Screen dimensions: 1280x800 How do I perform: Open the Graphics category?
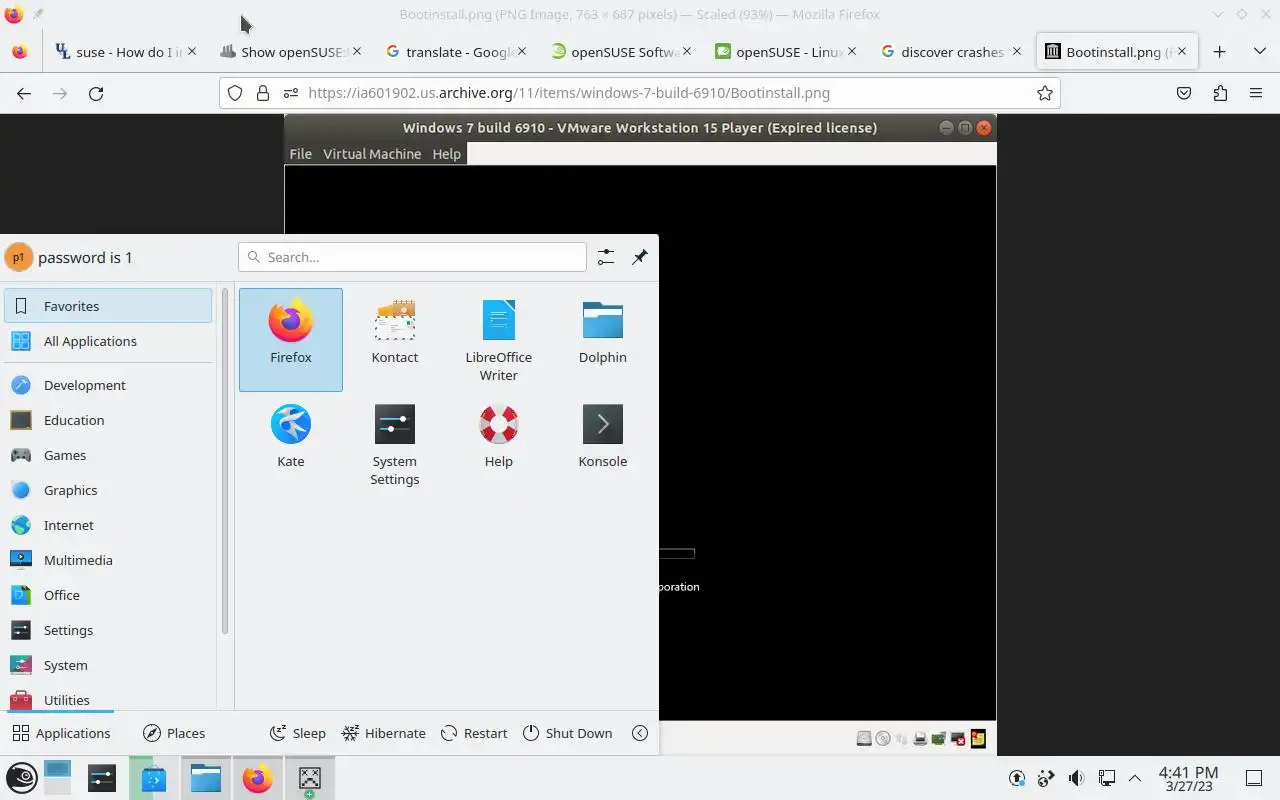click(x=108, y=490)
